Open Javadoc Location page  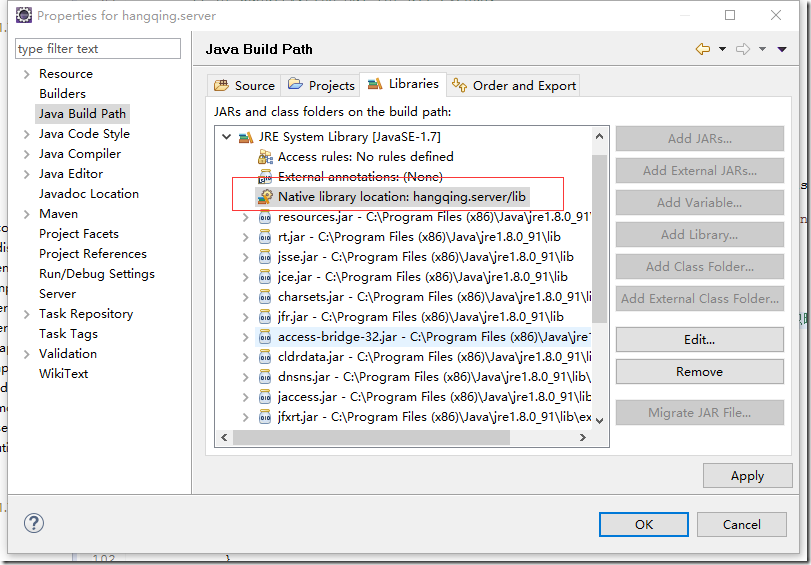[x=89, y=194]
